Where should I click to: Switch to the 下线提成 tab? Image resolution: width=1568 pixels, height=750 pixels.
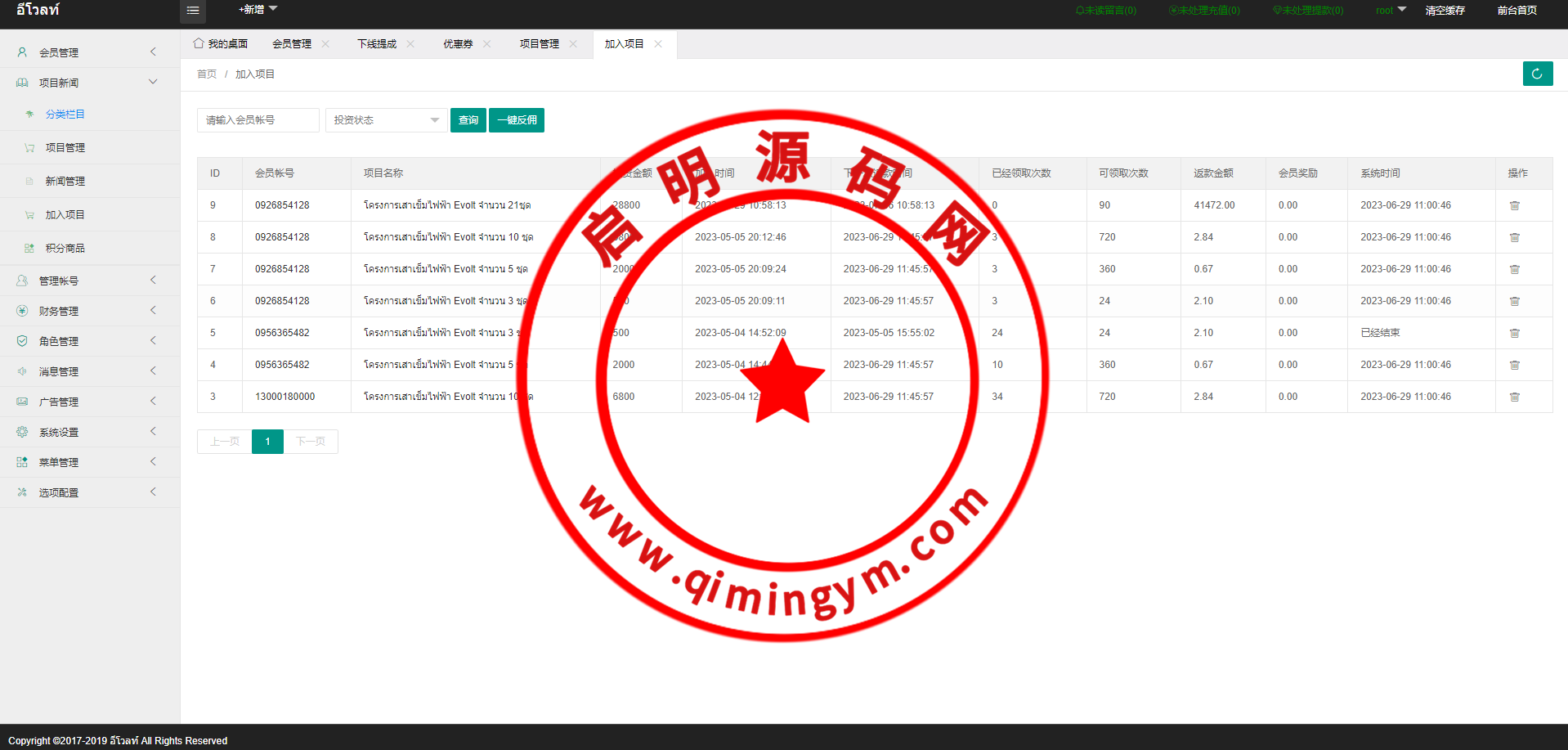(377, 44)
